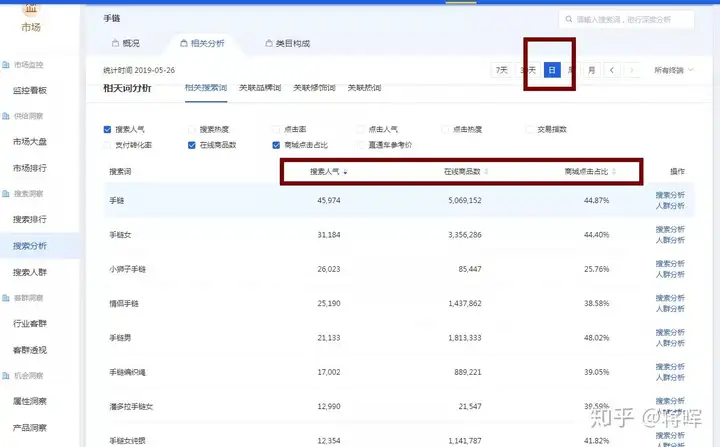Click the 客群洞察 section icon
The height and width of the screenshot is (447, 720).
coord(6,298)
